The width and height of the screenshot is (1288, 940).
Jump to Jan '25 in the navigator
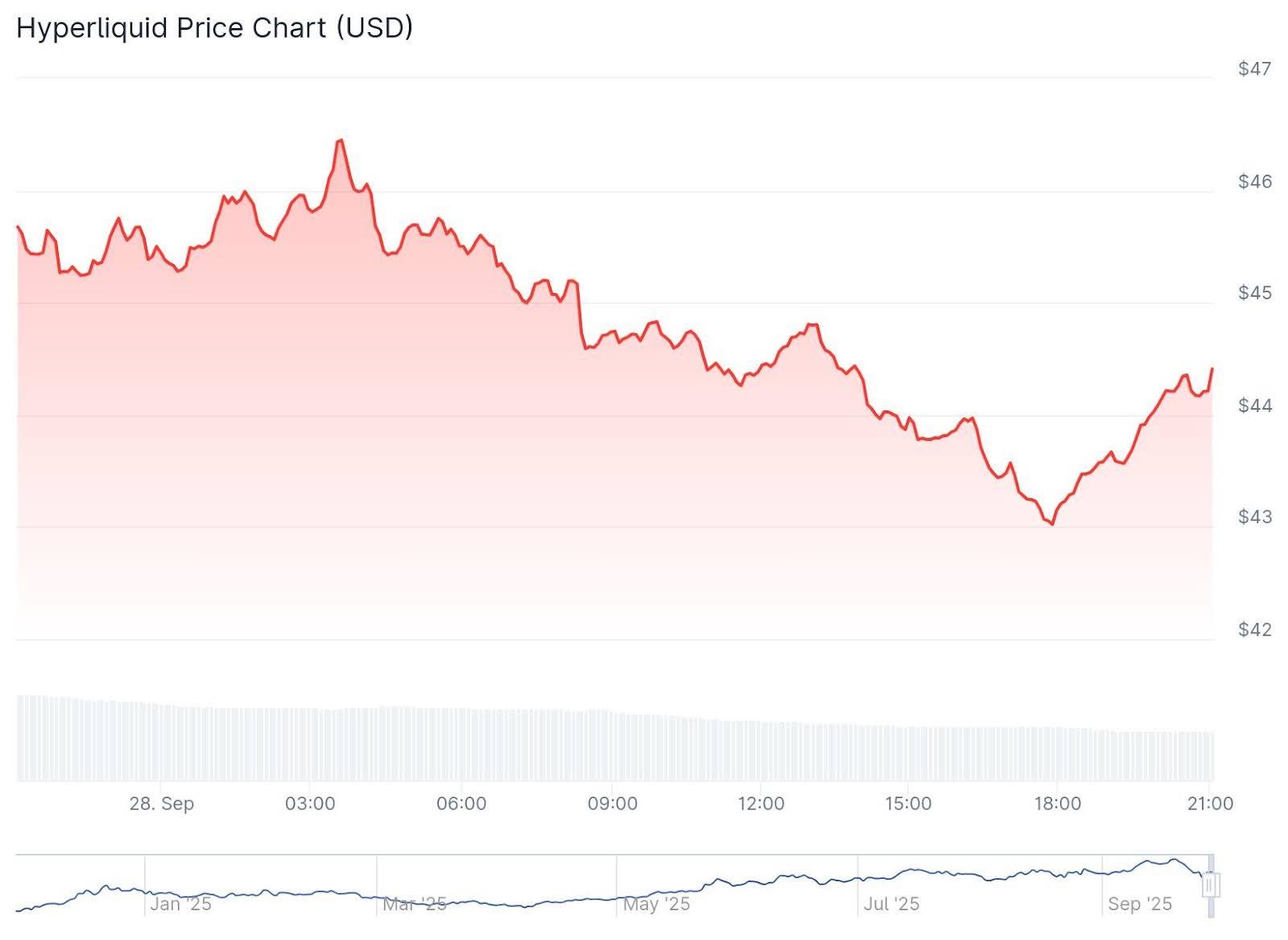tap(180, 904)
